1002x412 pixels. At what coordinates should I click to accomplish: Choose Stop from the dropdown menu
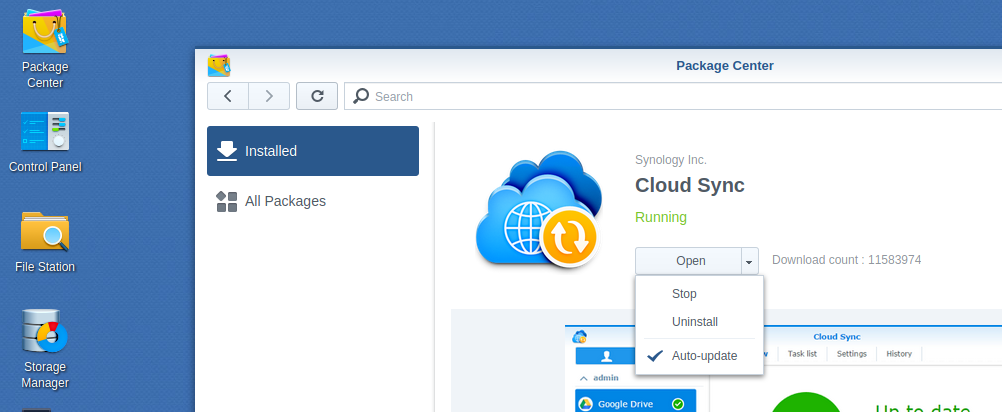pos(699,294)
